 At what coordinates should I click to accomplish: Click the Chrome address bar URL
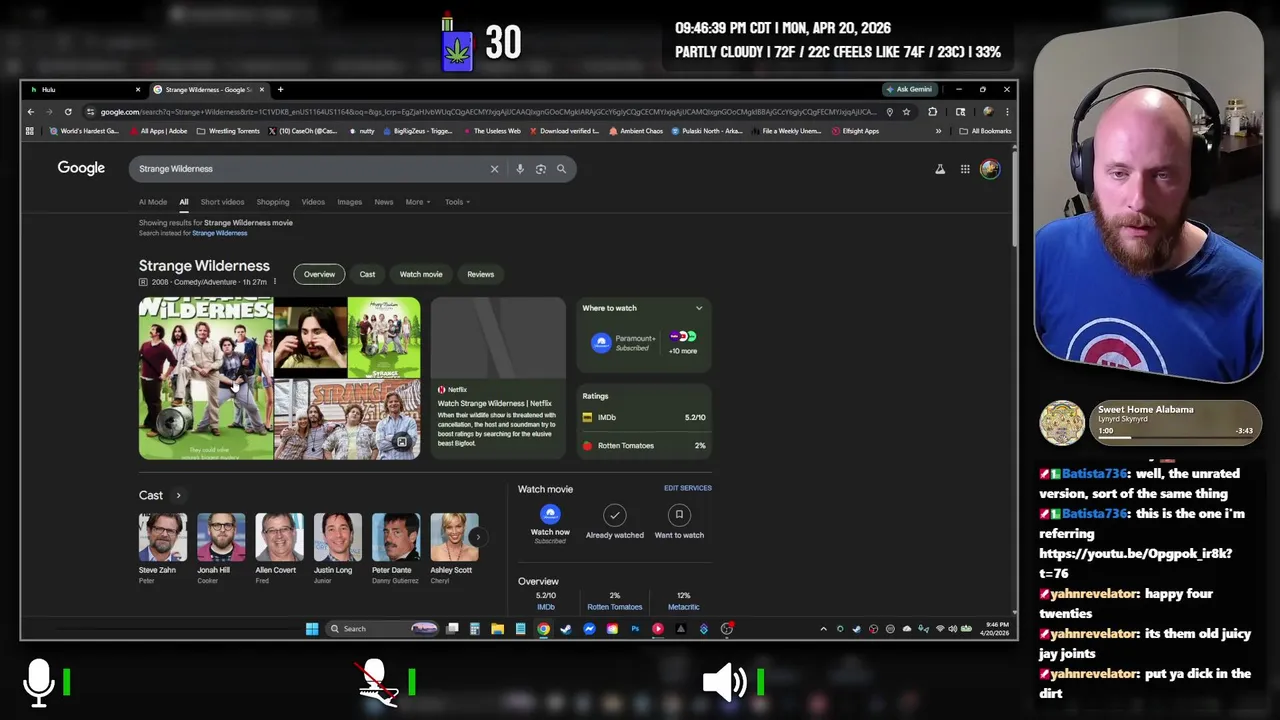(488, 112)
